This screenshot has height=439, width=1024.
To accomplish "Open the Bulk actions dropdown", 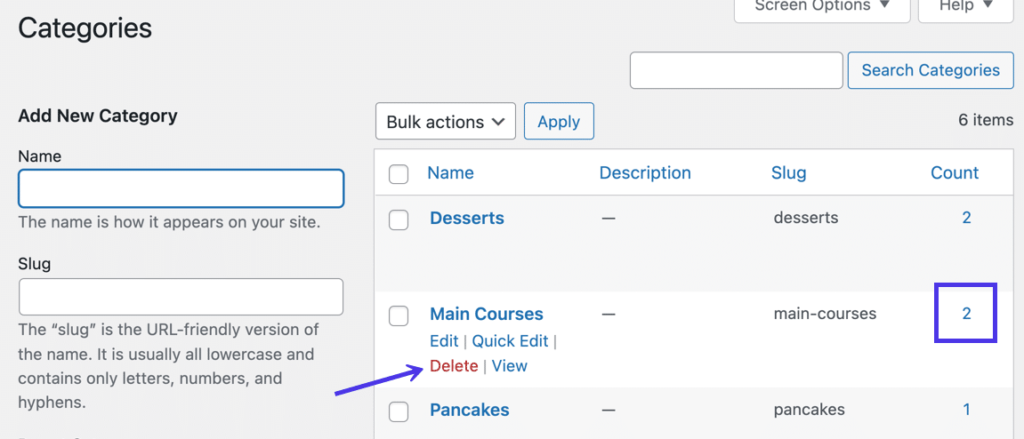I will pos(445,122).
